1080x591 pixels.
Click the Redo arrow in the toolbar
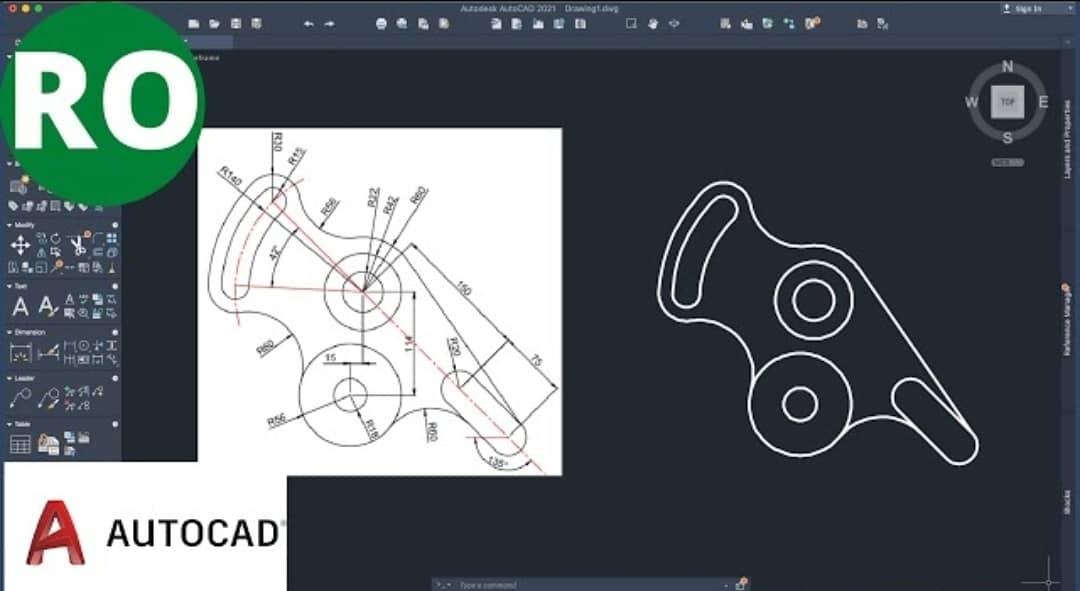[x=330, y=22]
